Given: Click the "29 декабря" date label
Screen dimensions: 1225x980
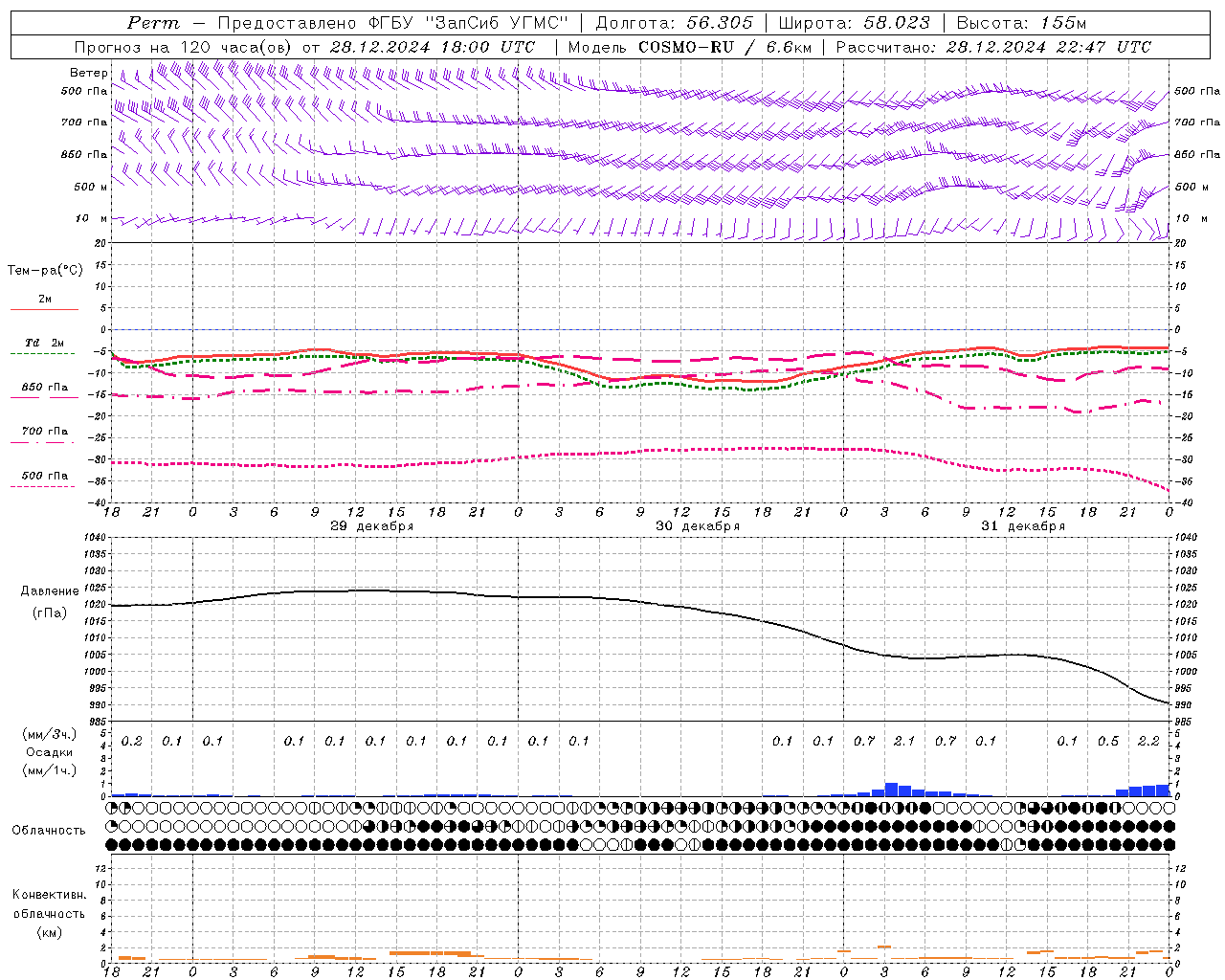Looking at the screenshot, I should click(372, 526).
